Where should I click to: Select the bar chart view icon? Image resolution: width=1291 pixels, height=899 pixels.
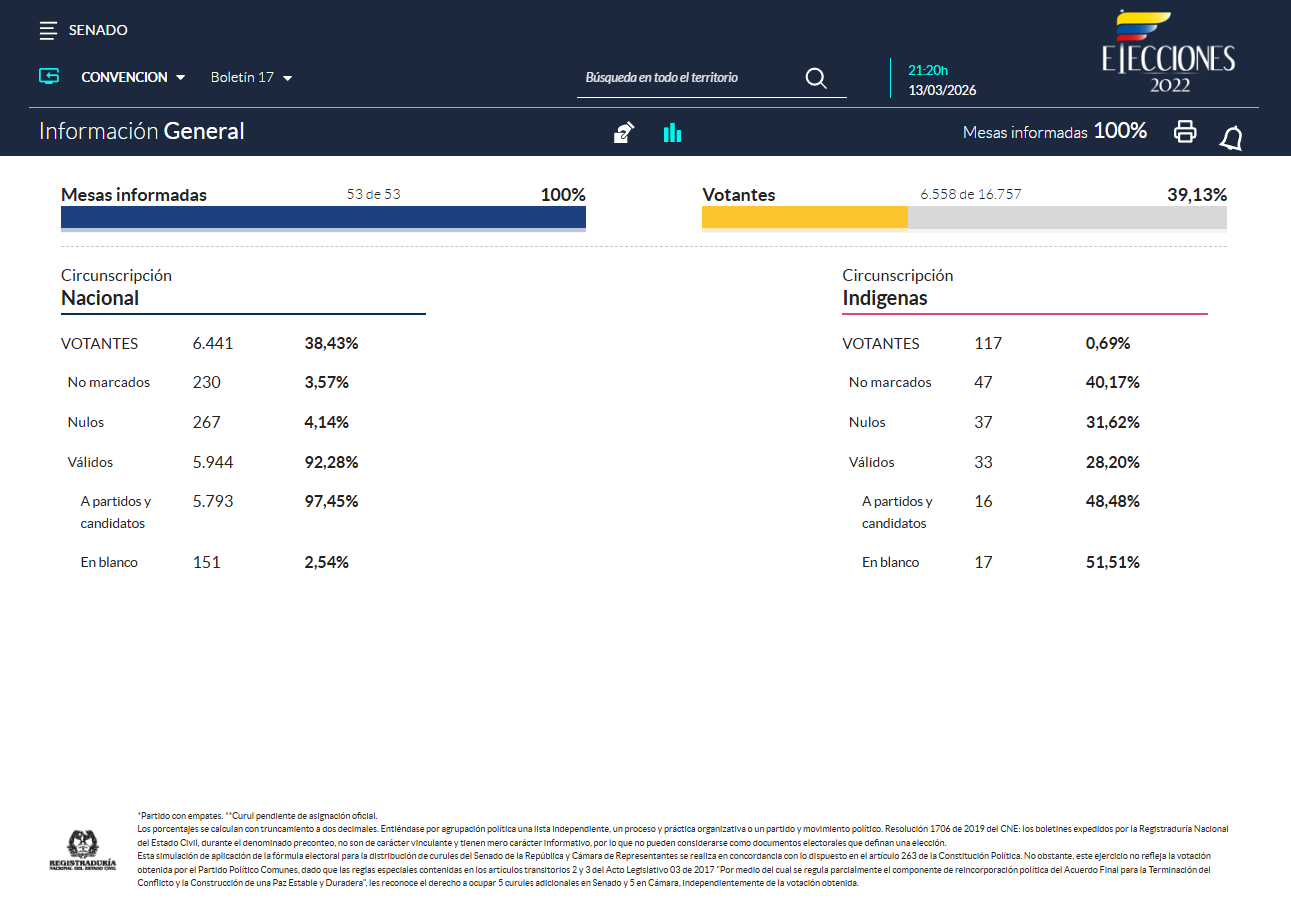[x=672, y=132]
